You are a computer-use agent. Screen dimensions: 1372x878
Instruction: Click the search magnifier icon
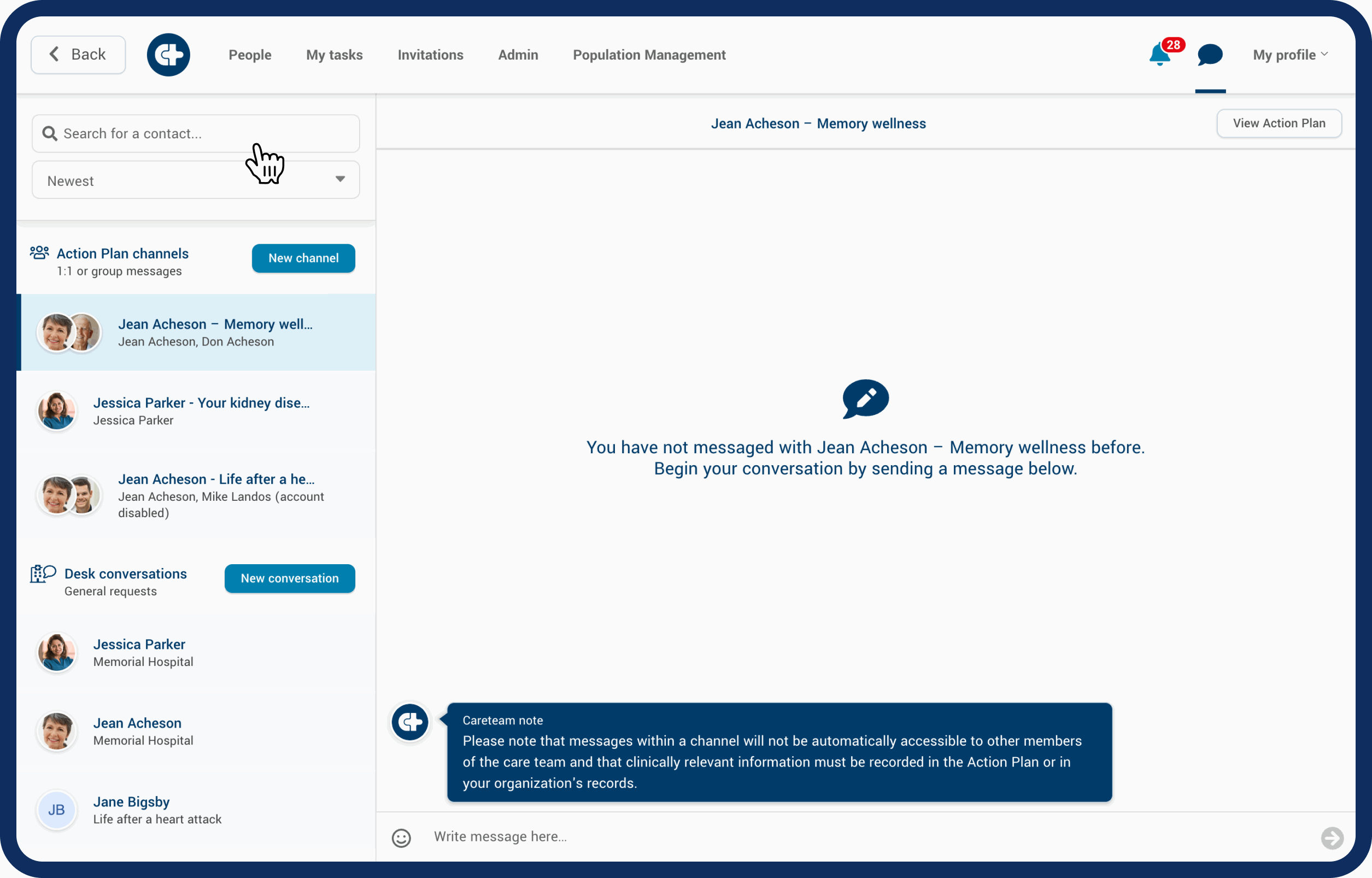50,133
